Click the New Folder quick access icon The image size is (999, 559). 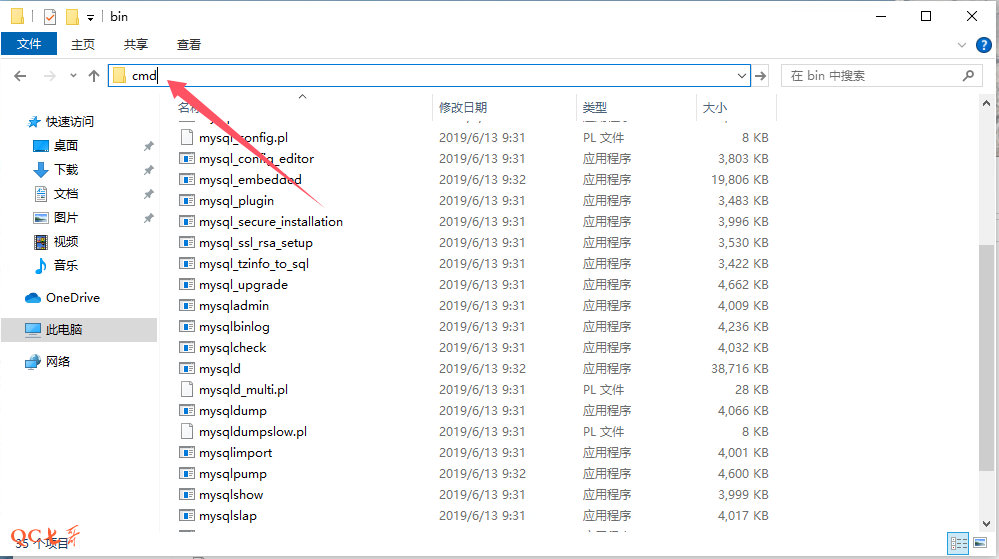click(72, 17)
